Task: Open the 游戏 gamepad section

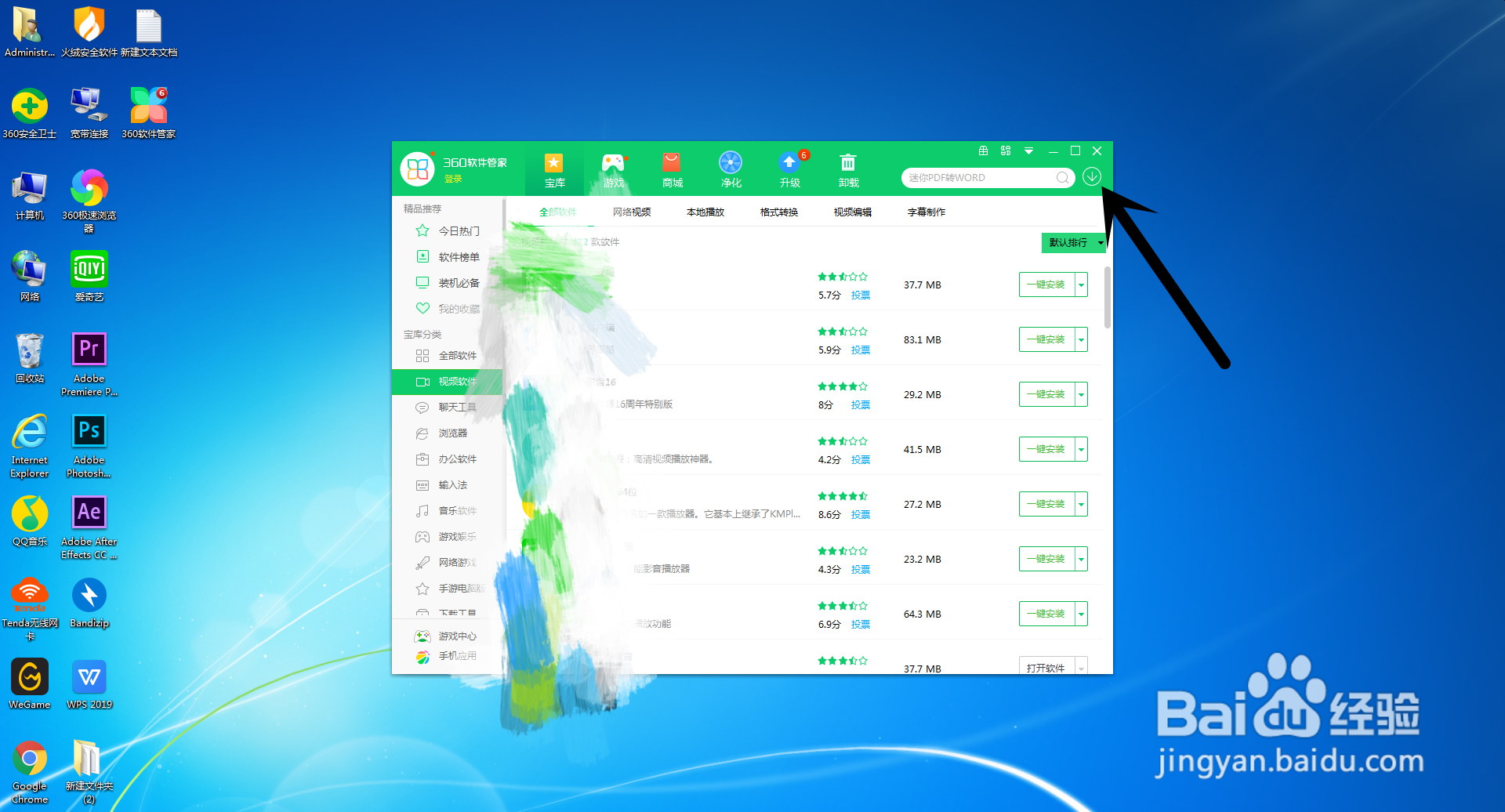Action: [614, 170]
